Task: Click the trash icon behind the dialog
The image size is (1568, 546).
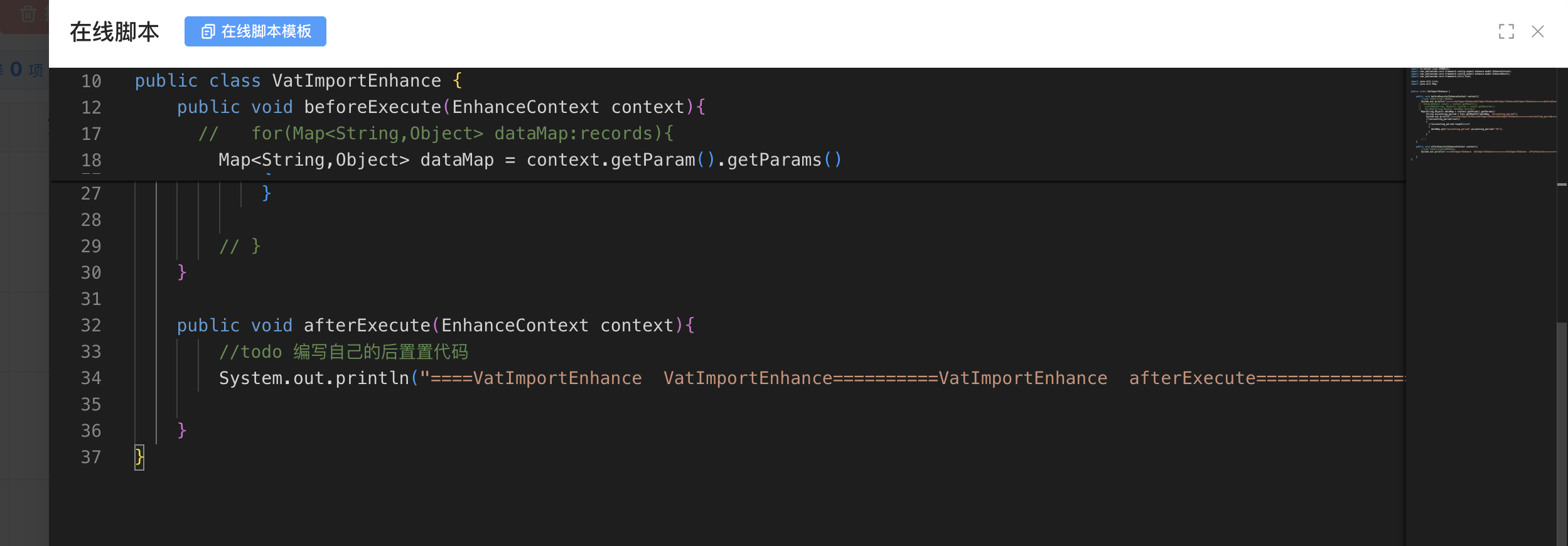Action: [x=28, y=14]
